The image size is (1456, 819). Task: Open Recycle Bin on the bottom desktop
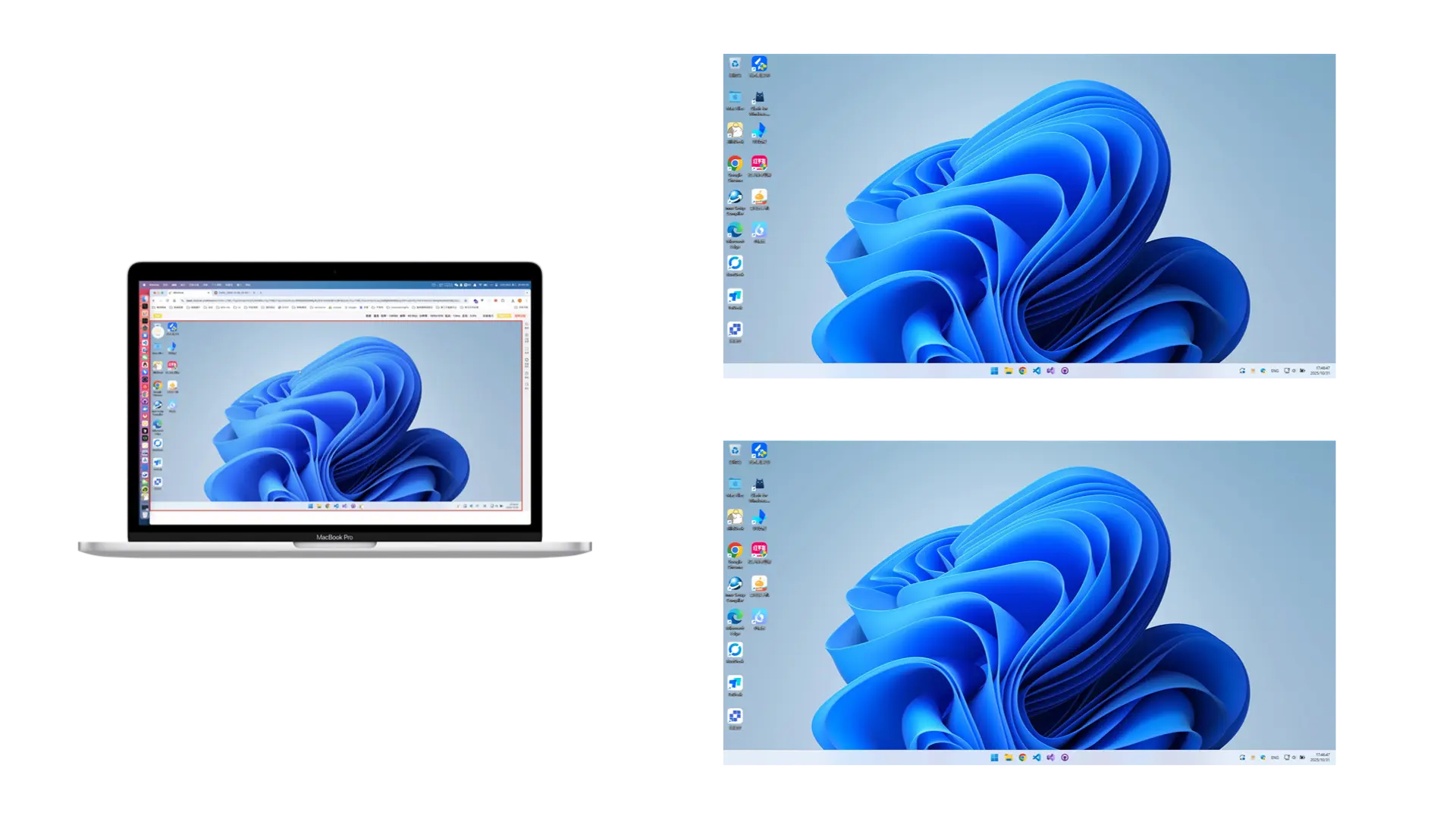tap(735, 451)
